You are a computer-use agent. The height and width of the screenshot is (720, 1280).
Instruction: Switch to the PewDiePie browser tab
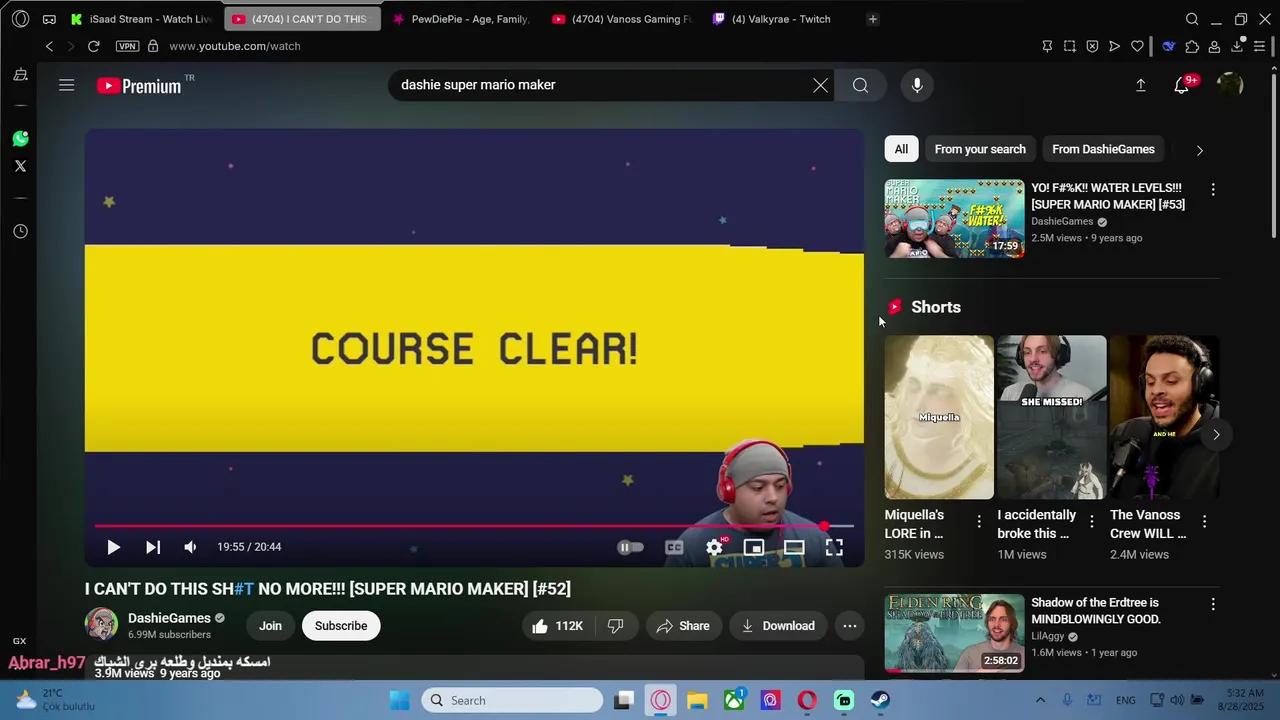tap(461, 19)
